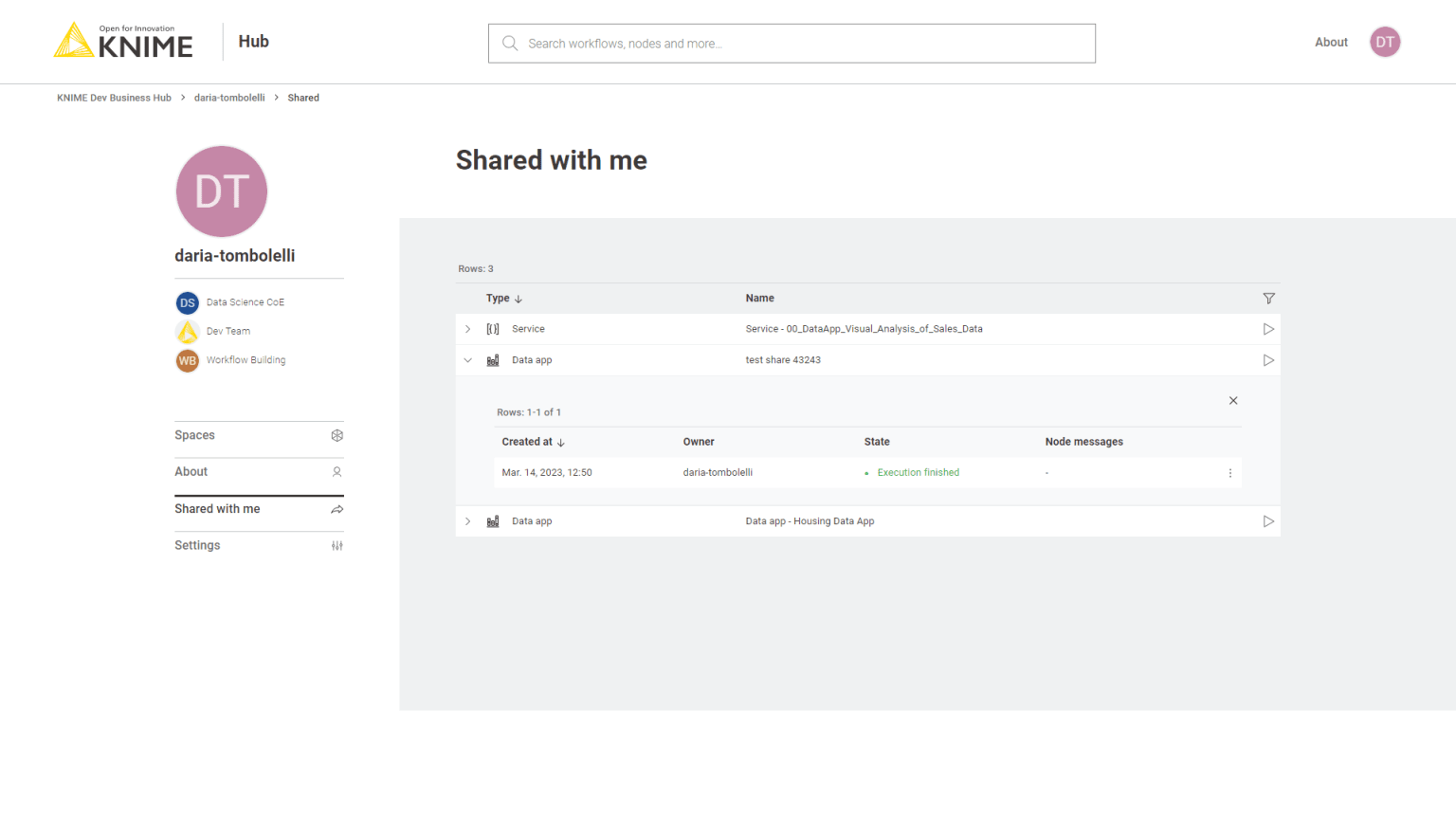
Task: Click the Spaces cube icon
Action: click(337, 435)
